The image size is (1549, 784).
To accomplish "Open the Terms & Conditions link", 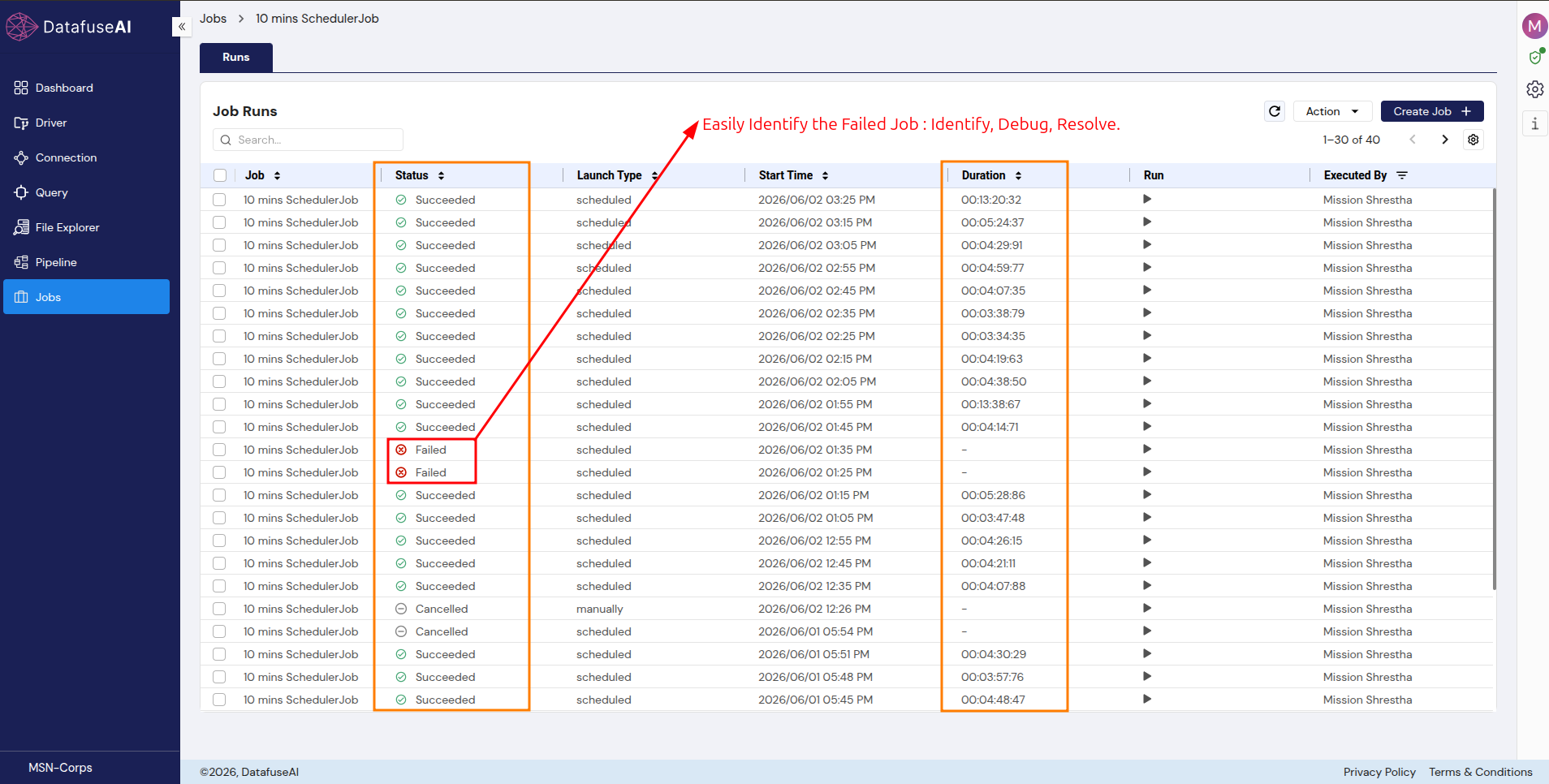I will click(1481, 772).
